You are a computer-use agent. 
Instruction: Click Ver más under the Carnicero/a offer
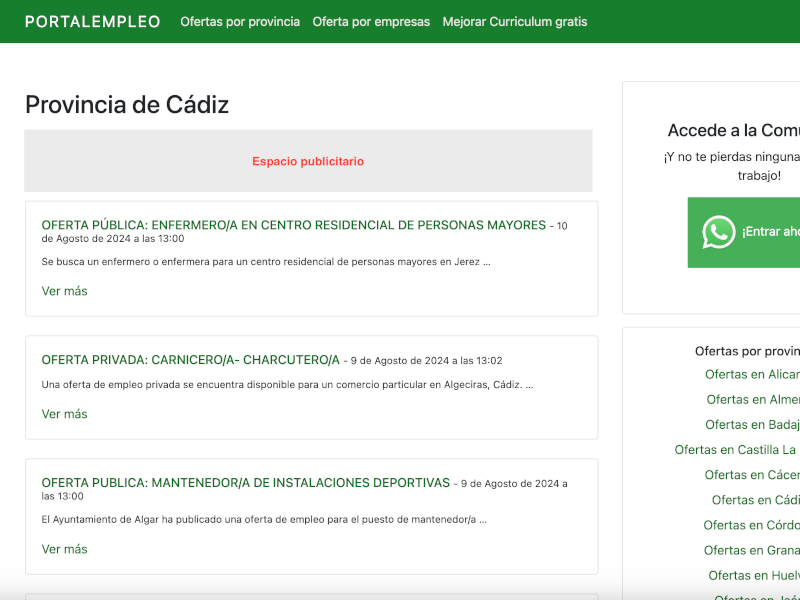(64, 414)
